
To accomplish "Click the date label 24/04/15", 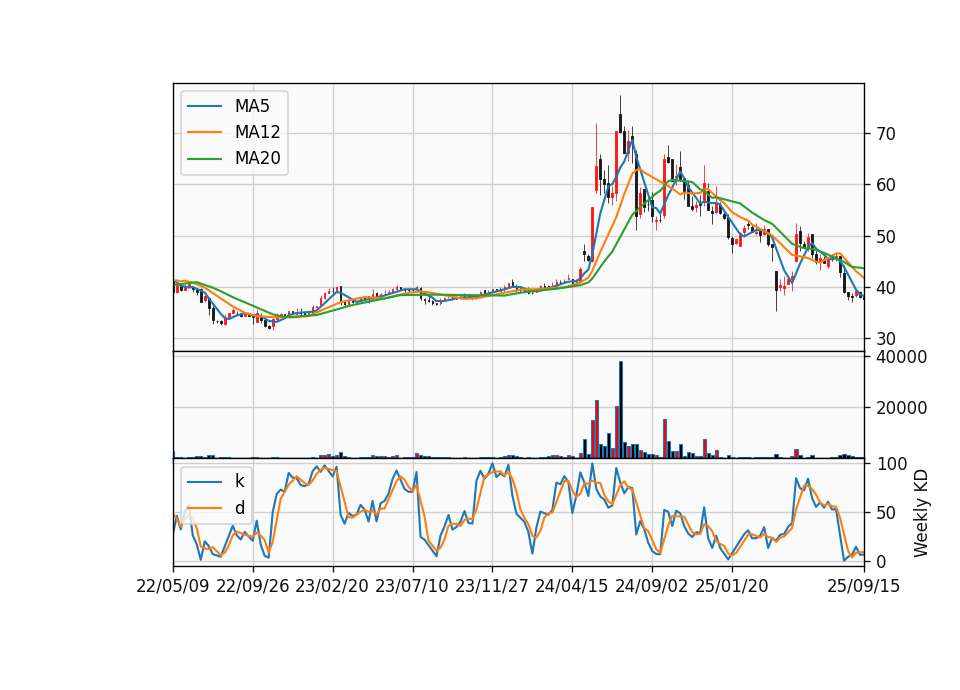I will [x=572, y=586].
